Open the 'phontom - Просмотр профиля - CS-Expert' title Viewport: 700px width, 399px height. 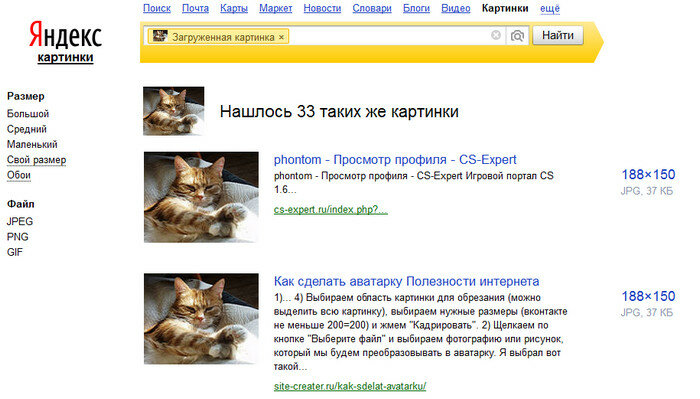pyautogui.click(x=395, y=159)
